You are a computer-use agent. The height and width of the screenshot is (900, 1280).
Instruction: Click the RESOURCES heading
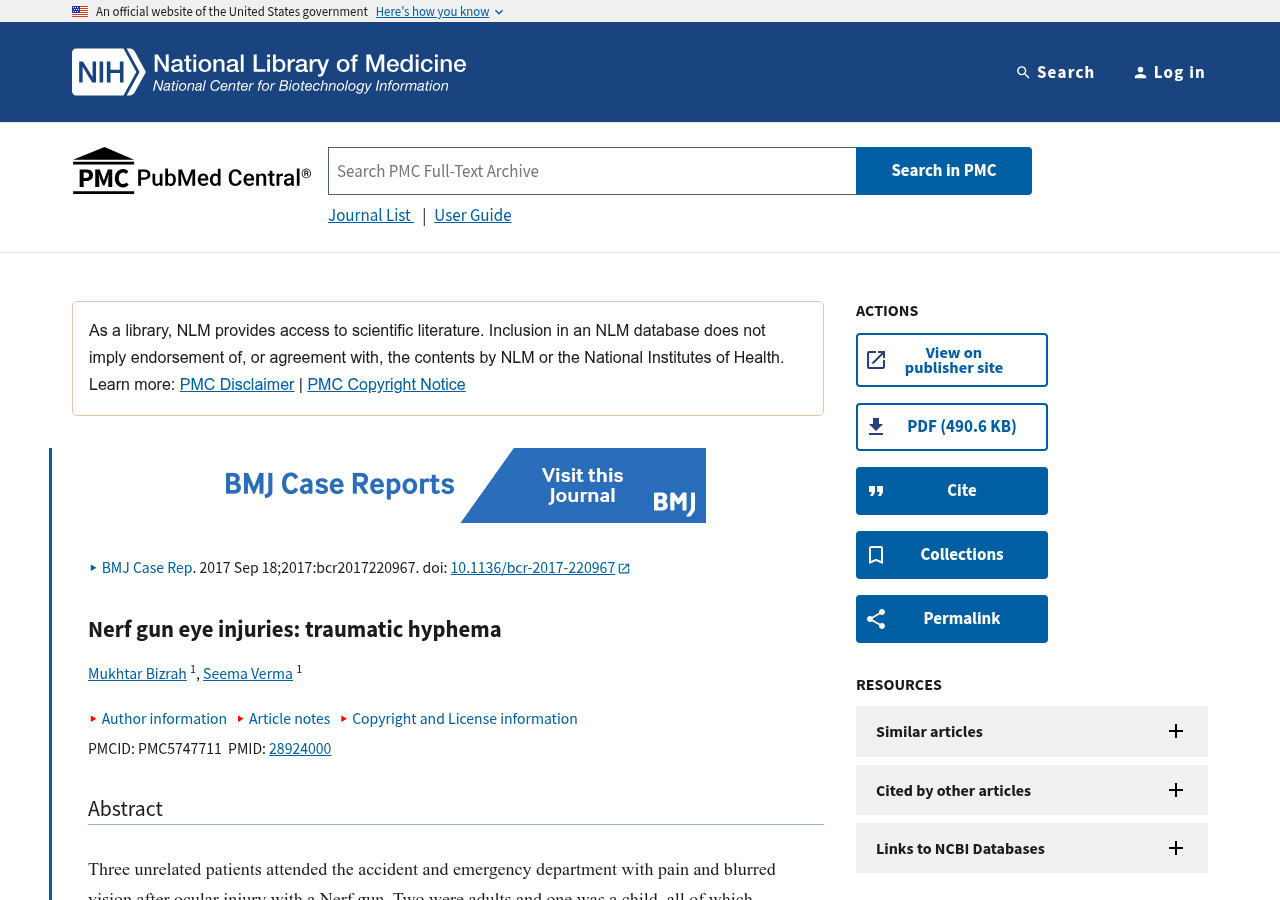click(899, 685)
